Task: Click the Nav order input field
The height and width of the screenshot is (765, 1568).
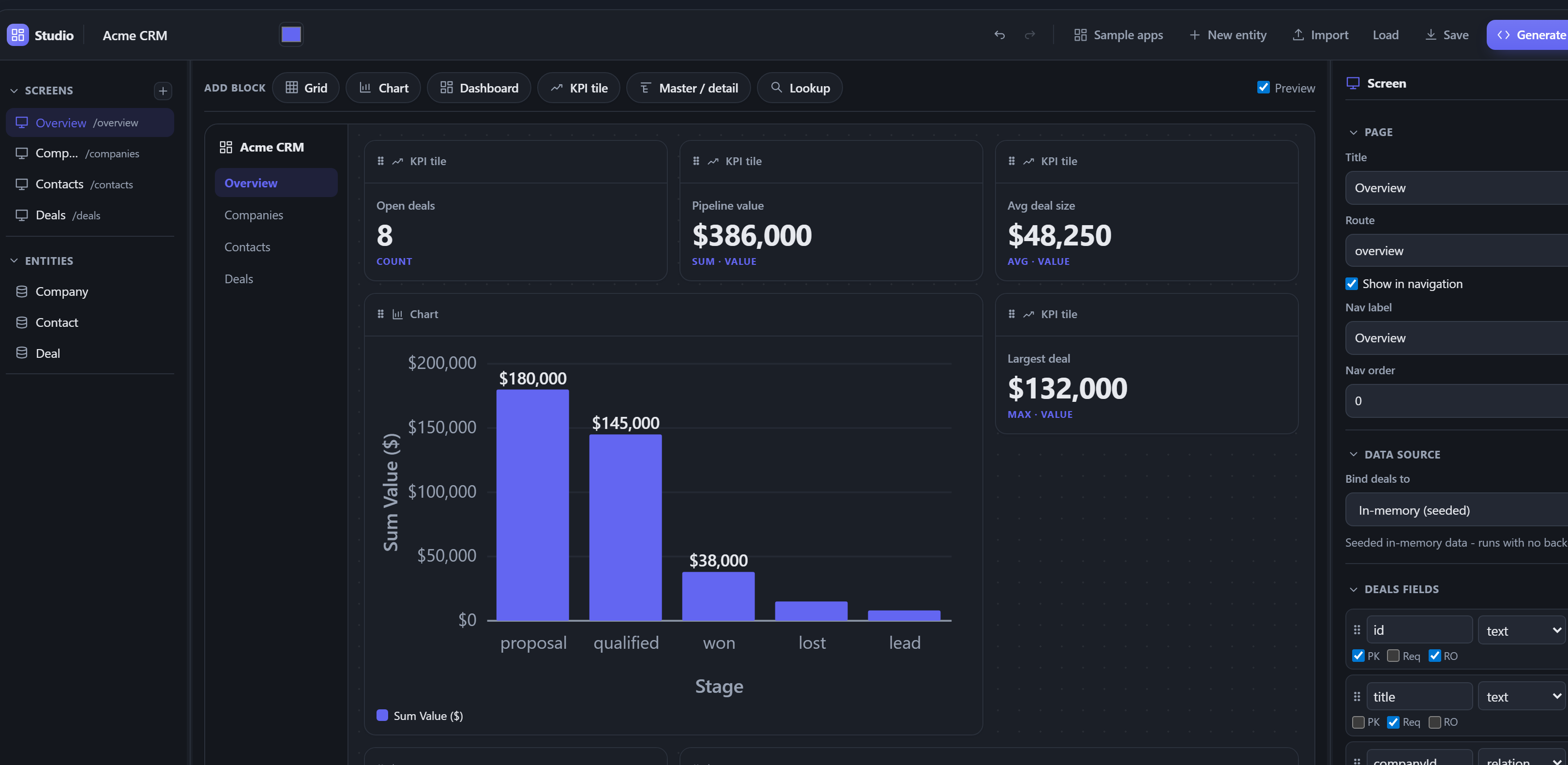Action: [x=1457, y=401]
